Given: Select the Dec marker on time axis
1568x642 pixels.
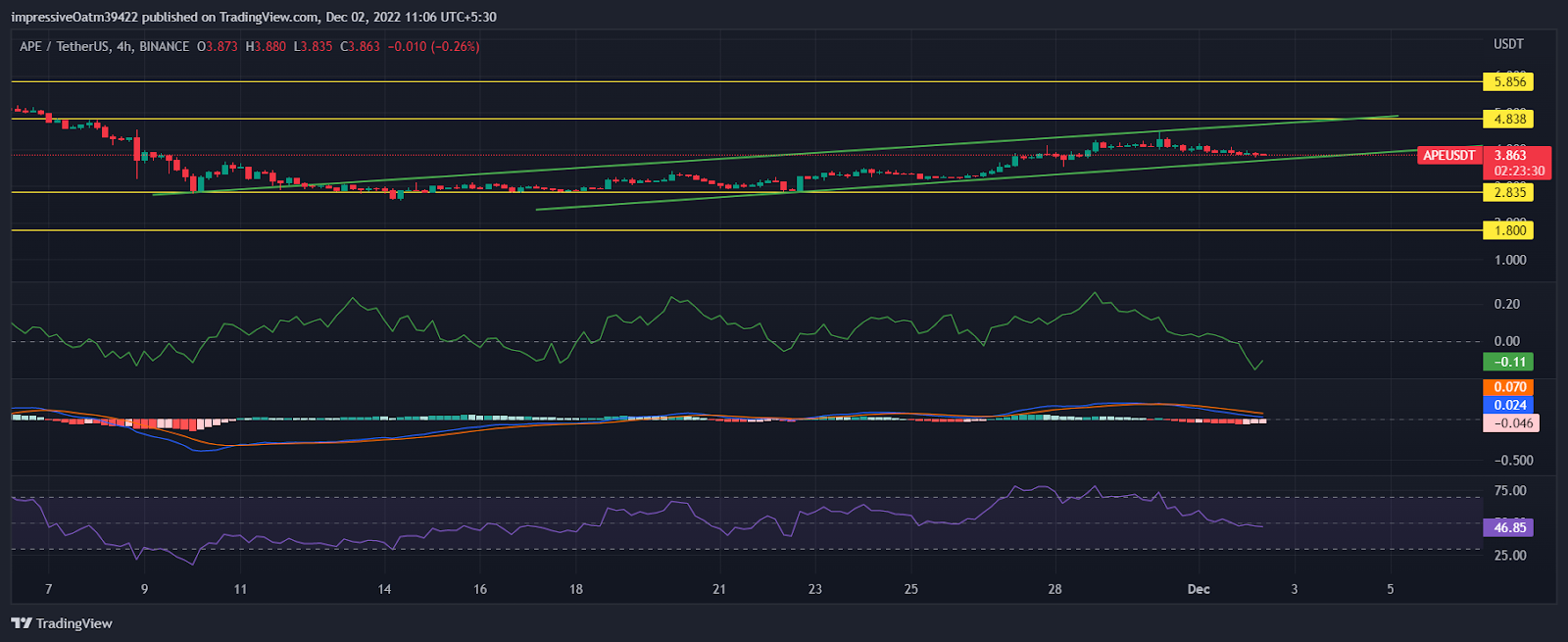Looking at the screenshot, I should coord(1198,589).
